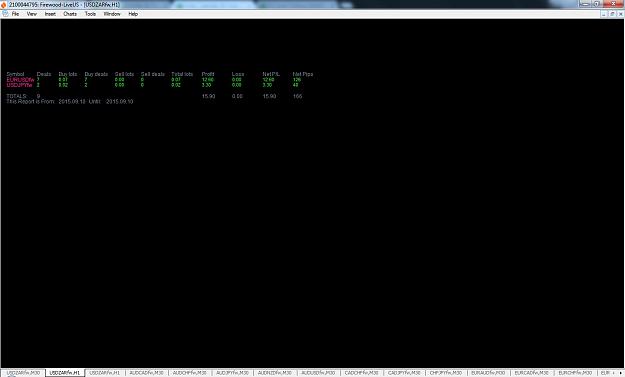
Task: Click the Buy deals column header
Action: click(96, 74)
